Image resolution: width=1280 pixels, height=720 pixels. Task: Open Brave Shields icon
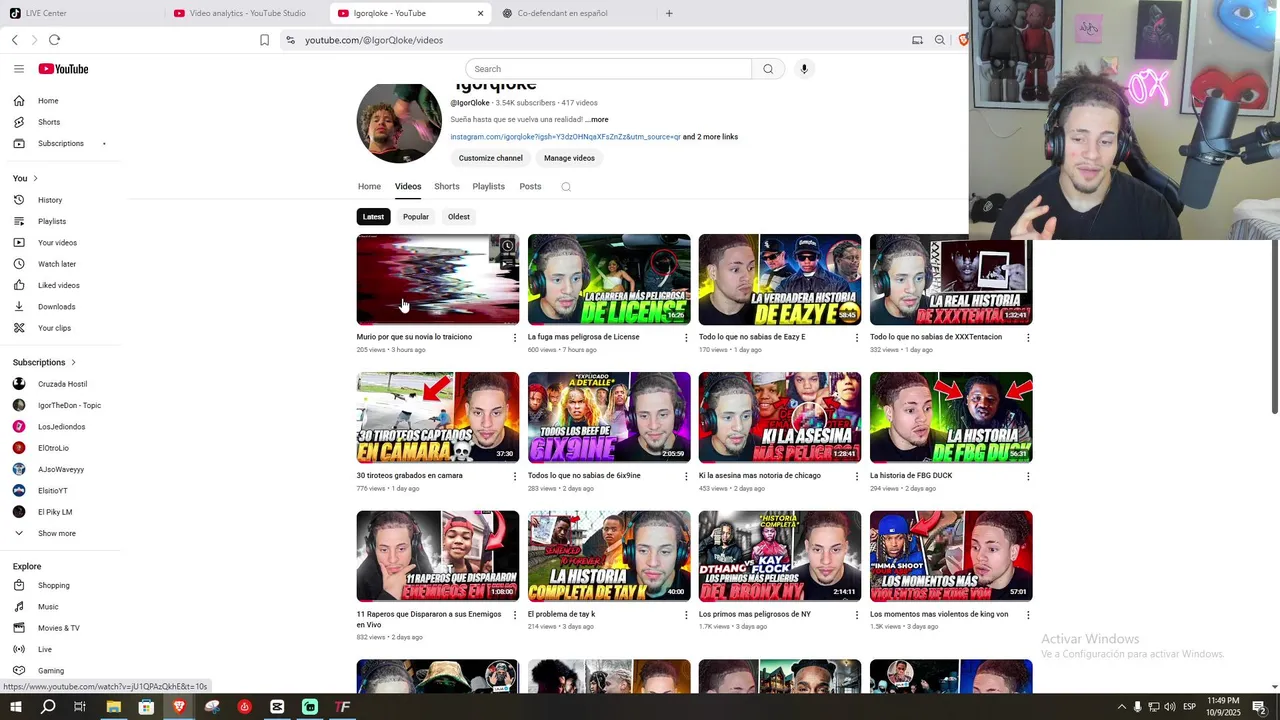click(963, 40)
